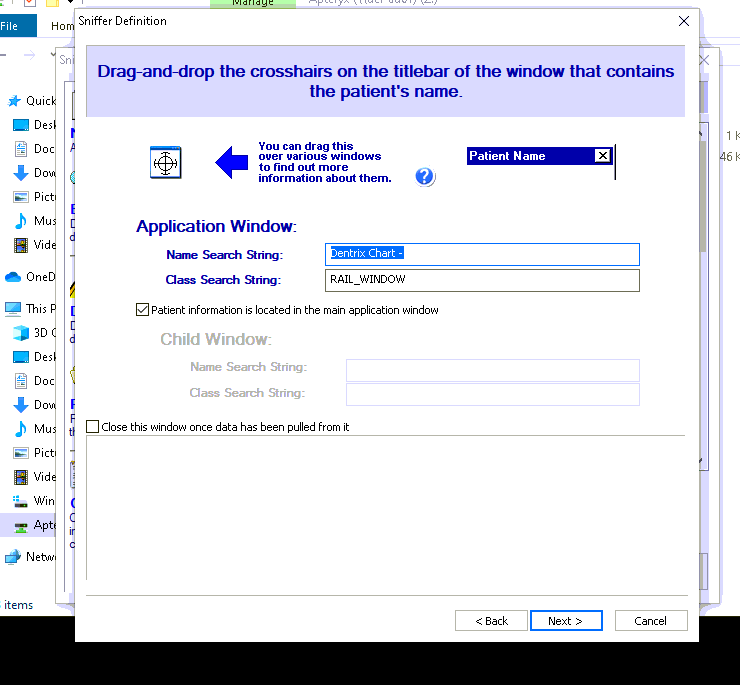Viewport: 740px width, 685px height.
Task: Open the first Downloads item under Quick access
Action: click(34, 173)
